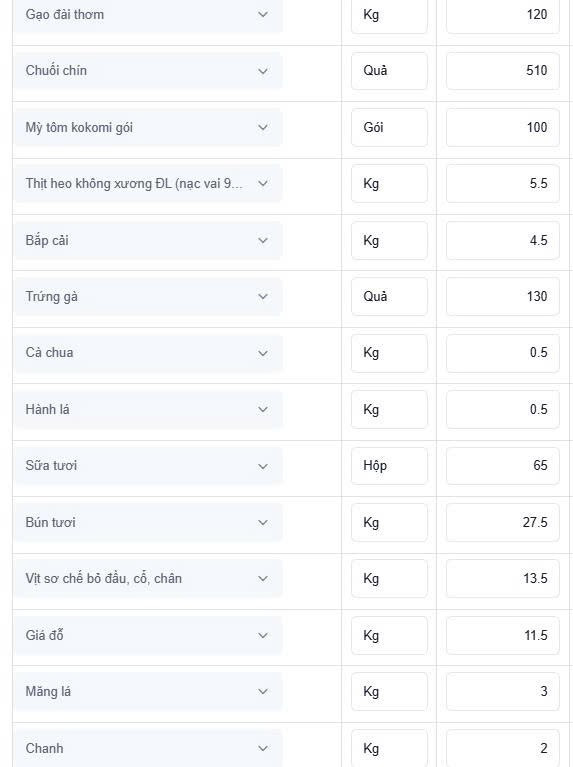Screen dimensions: 573x767
Task: Click the Bún tươi dropdown arrow
Action: coord(263,522)
